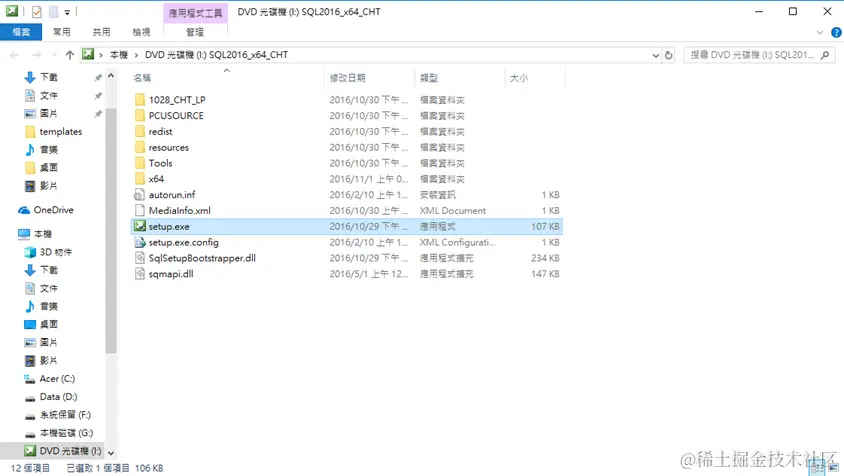Image resolution: width=844 pixels, height=476 pixels.
Task: Click navigation pane scroll up arrow
Action: coord(111,76)
